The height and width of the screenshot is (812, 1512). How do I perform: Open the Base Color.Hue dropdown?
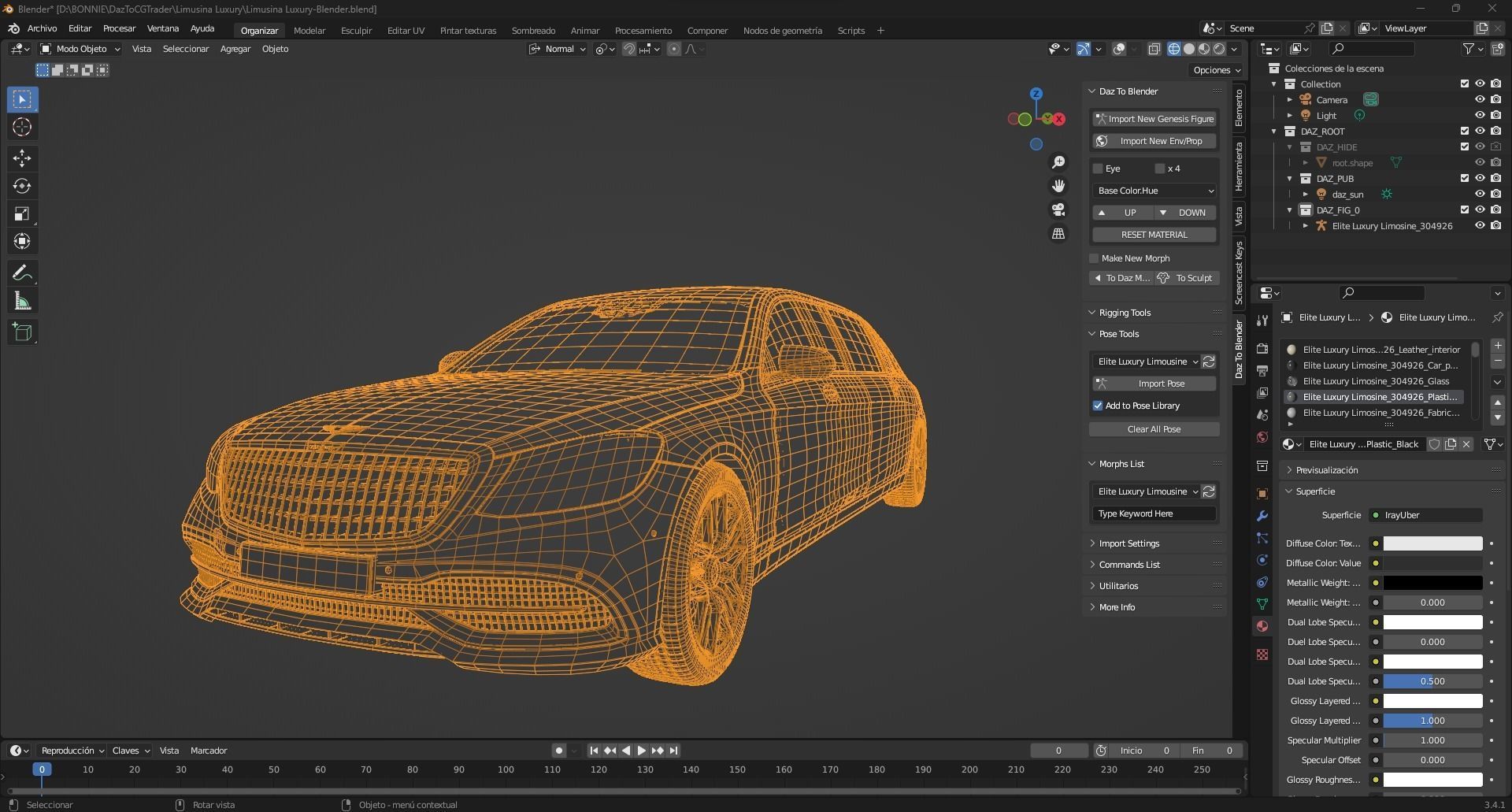click(1154, 191)
